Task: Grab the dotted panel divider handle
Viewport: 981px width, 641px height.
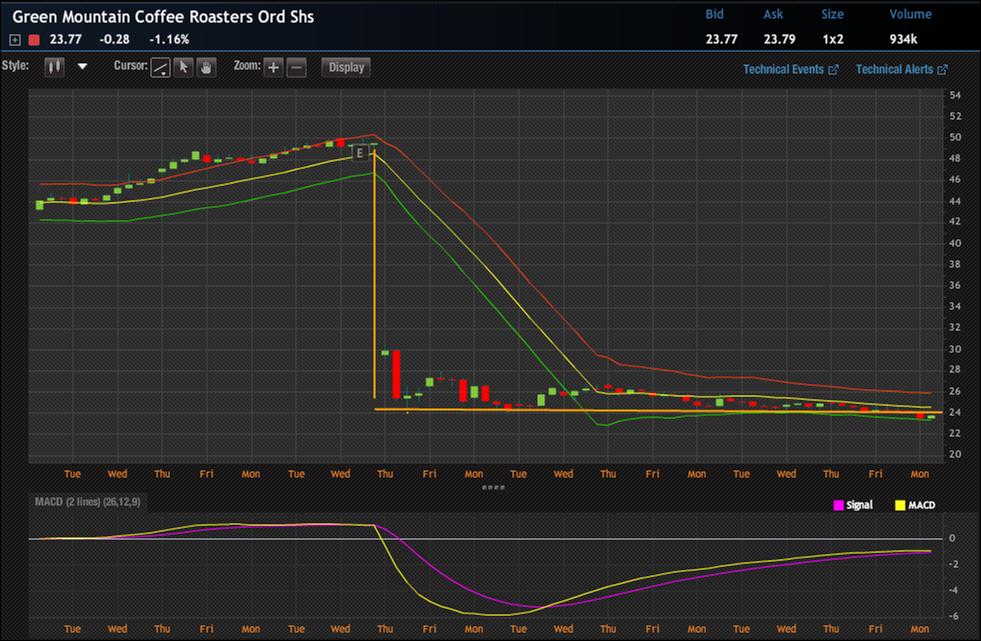Action: 493,488
